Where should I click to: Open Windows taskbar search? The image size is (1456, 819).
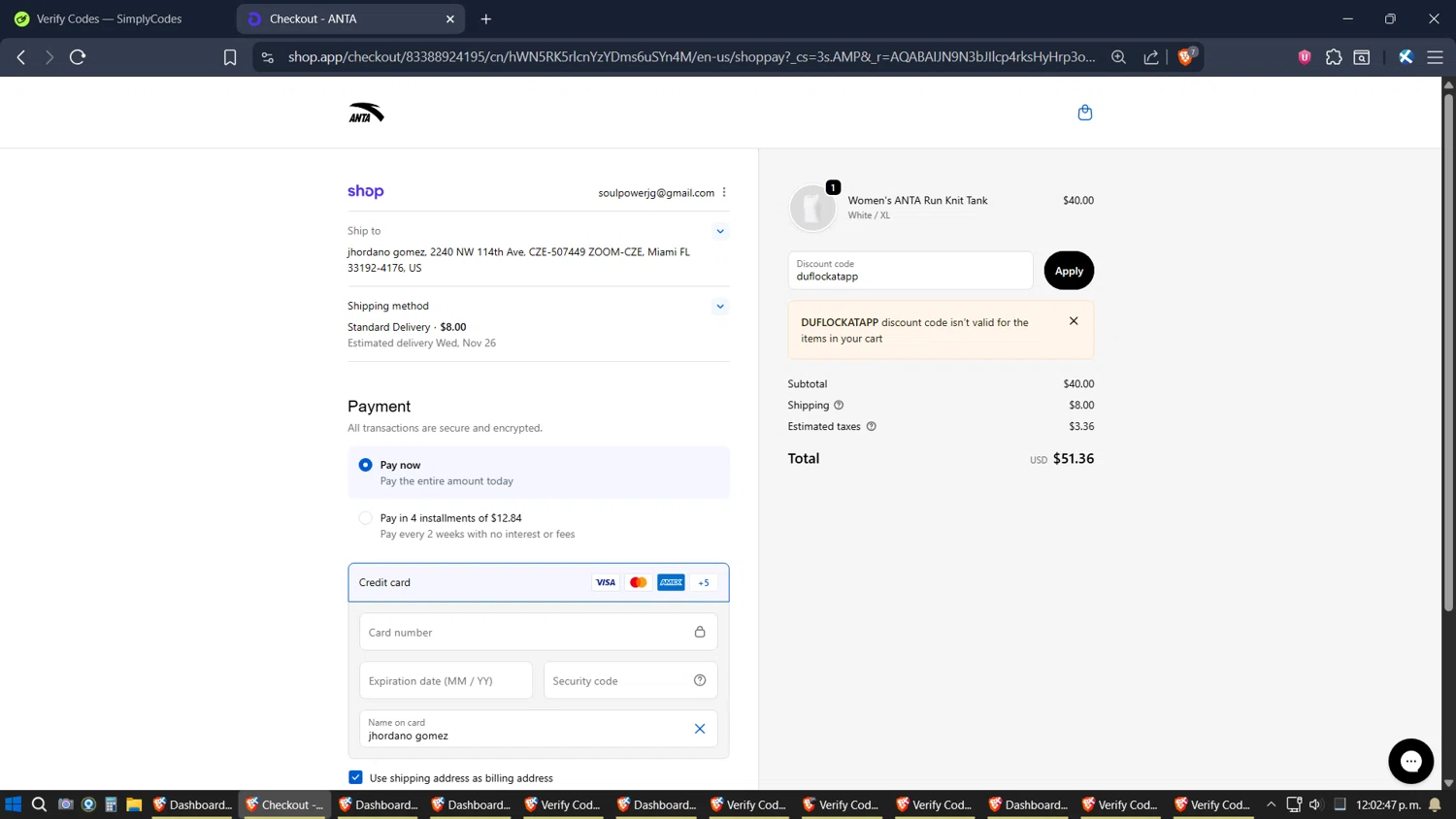pos(39,804)
